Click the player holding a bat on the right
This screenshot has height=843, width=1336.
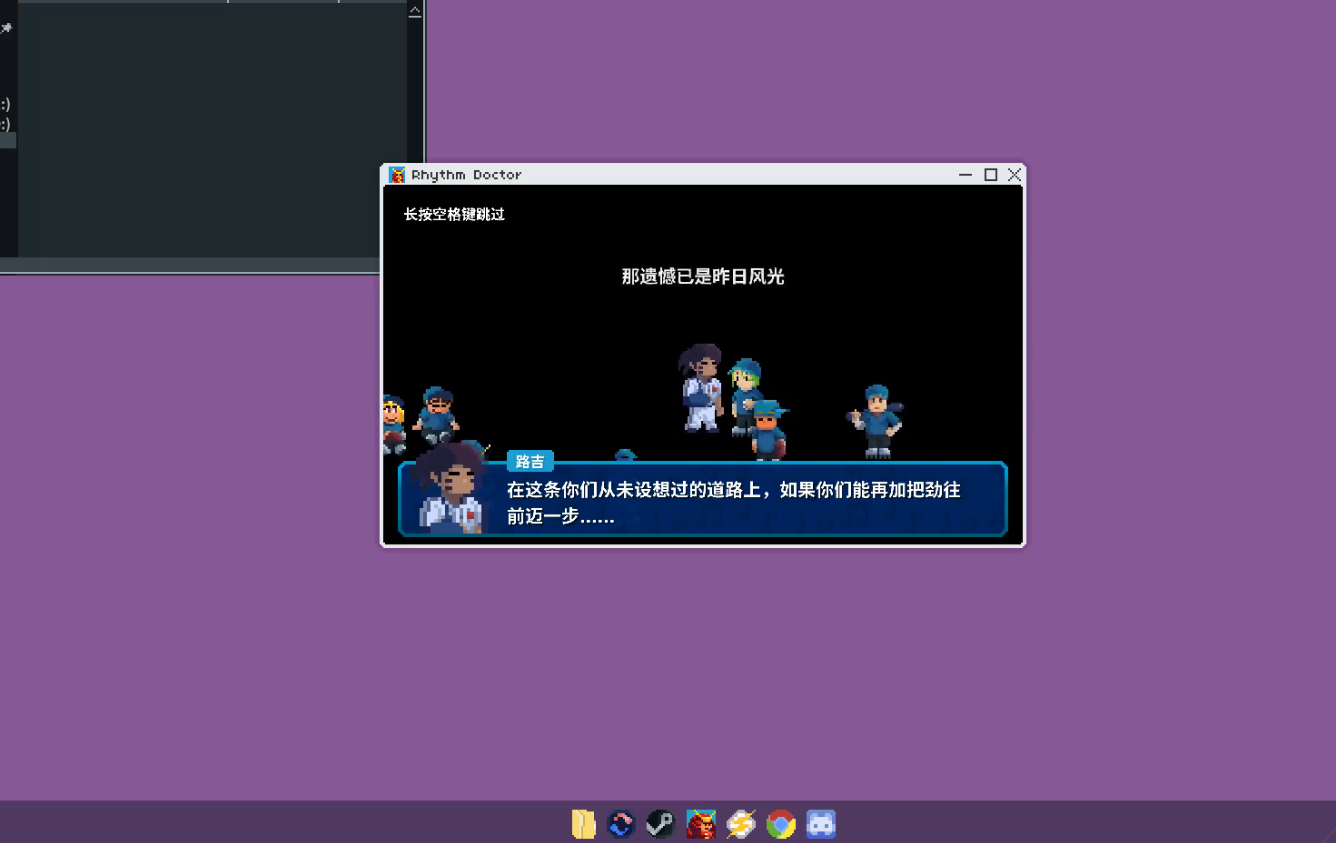pos(876,421)
